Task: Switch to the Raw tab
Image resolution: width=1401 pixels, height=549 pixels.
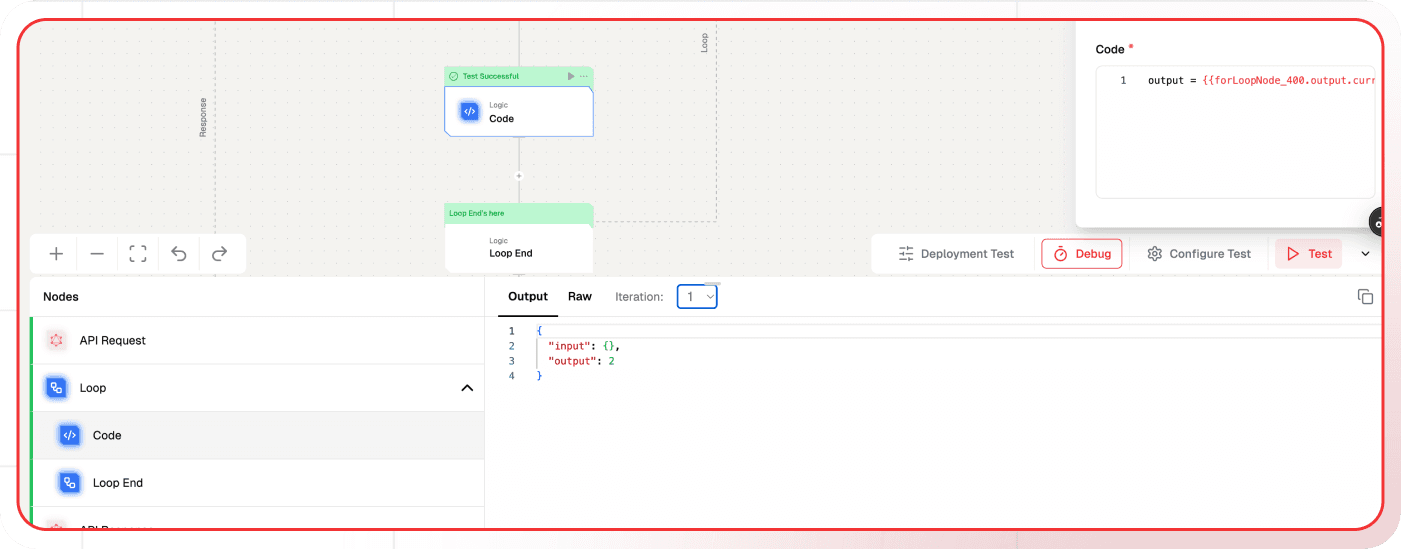Action: (x=580, y=297)
